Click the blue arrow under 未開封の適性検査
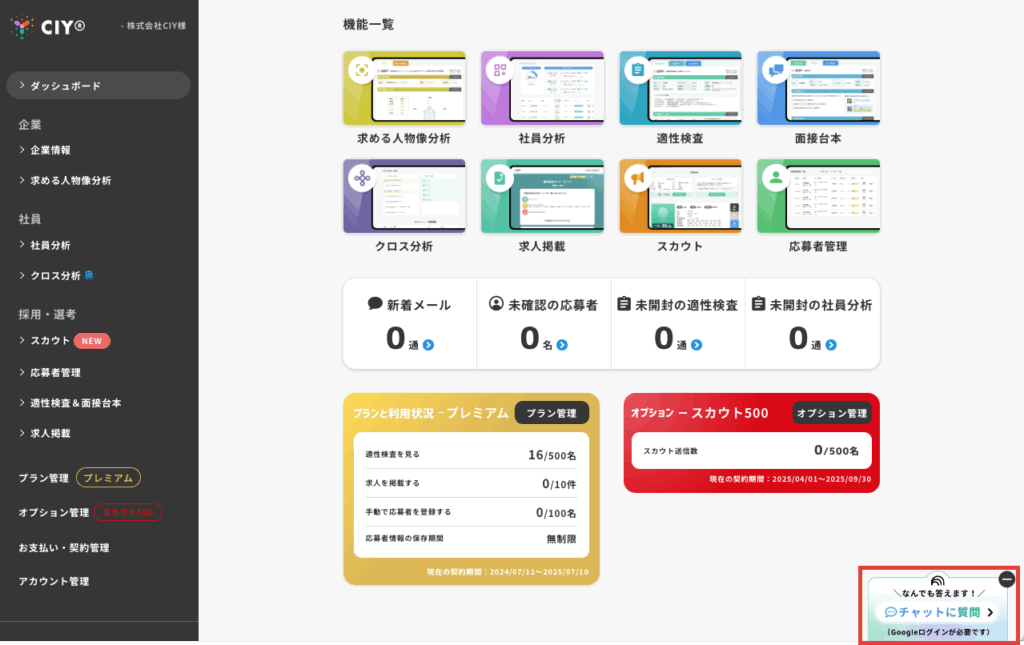 click(x=696, y=345)
